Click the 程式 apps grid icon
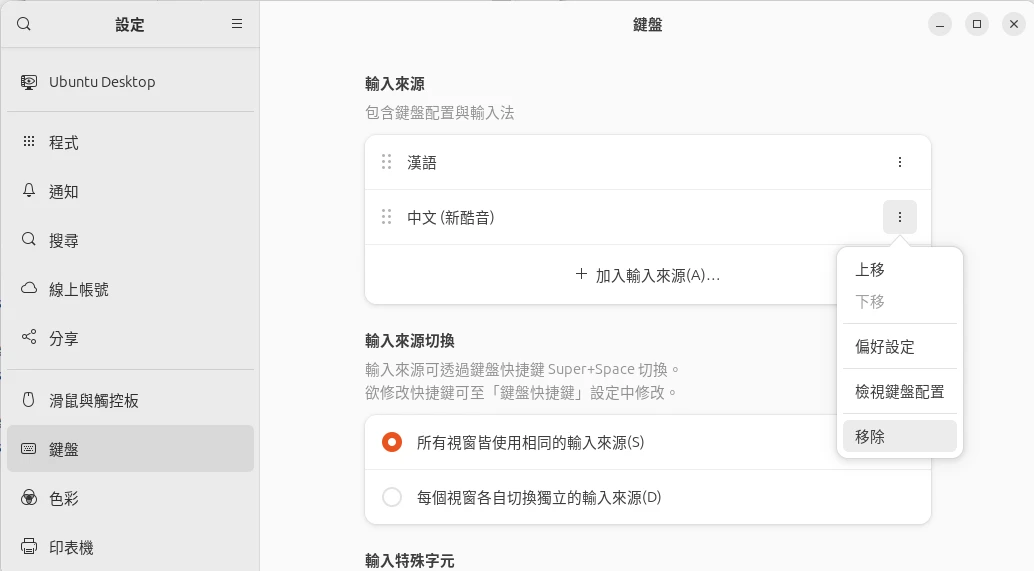 29,142
